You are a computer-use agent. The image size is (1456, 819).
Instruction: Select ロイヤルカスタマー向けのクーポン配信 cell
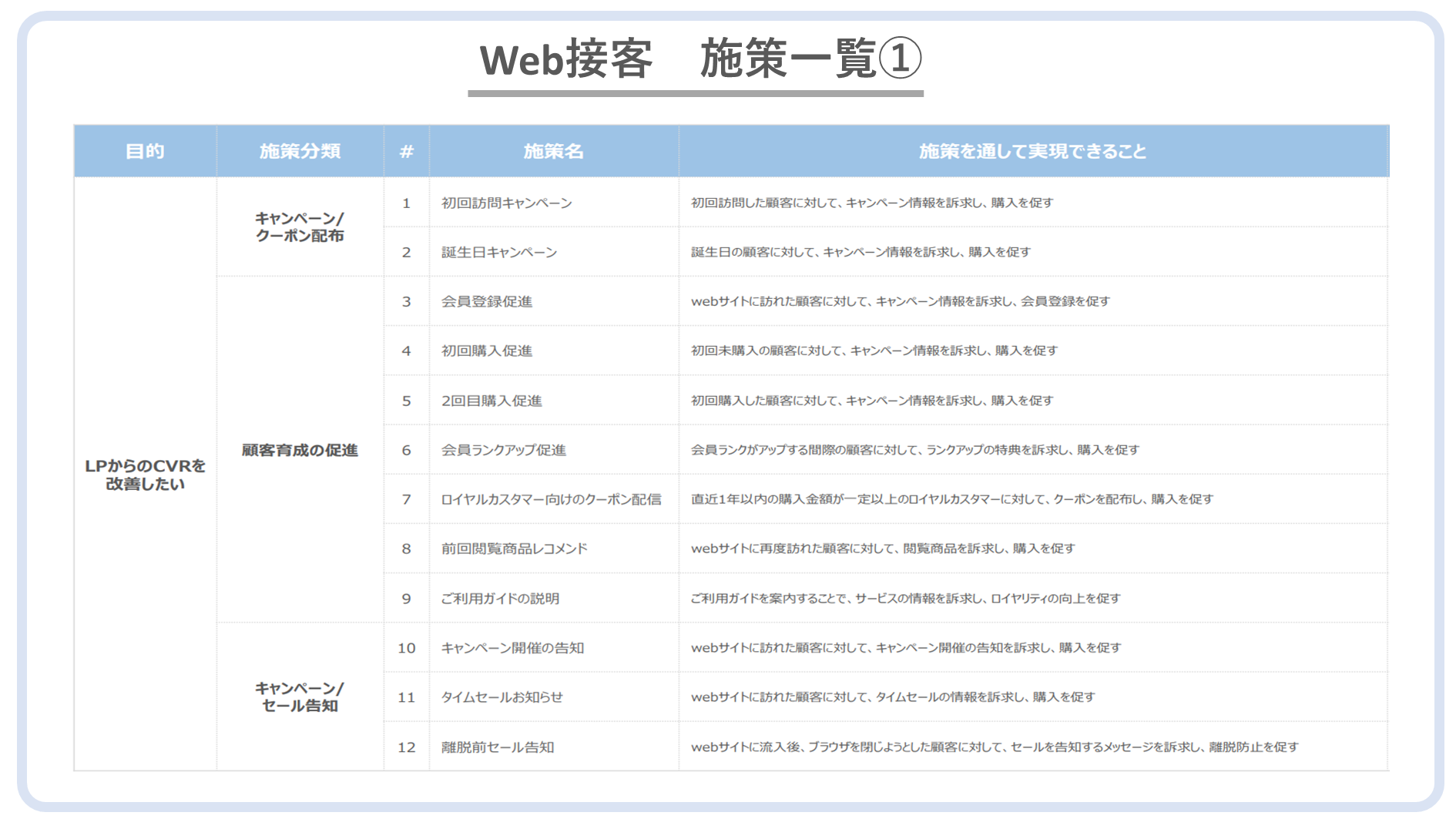[554, 499]
